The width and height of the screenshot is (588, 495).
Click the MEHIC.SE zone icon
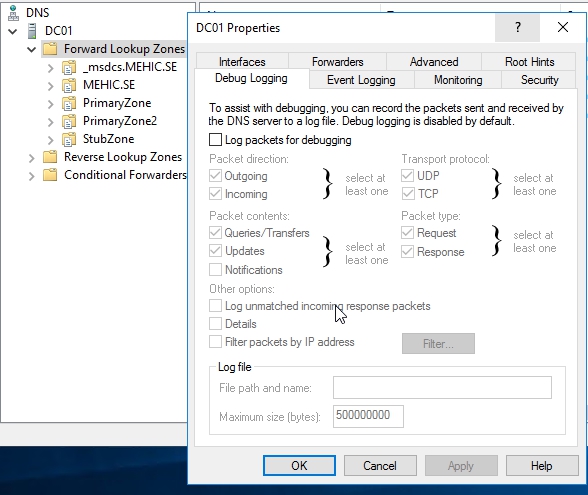pyautogui.click(x=69, y=85)
